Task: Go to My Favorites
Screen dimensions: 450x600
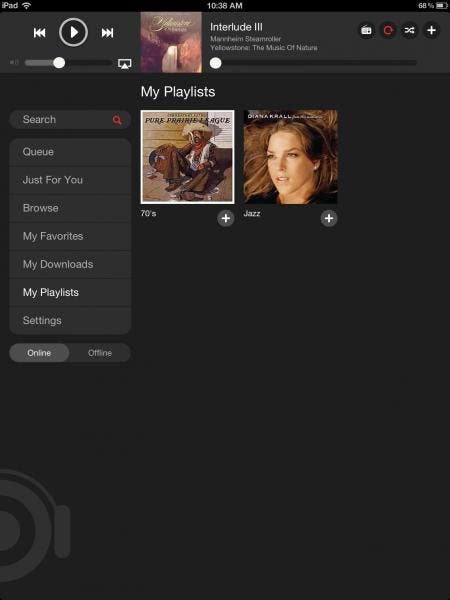Action: pyautogui.click(x=70, y=236)
